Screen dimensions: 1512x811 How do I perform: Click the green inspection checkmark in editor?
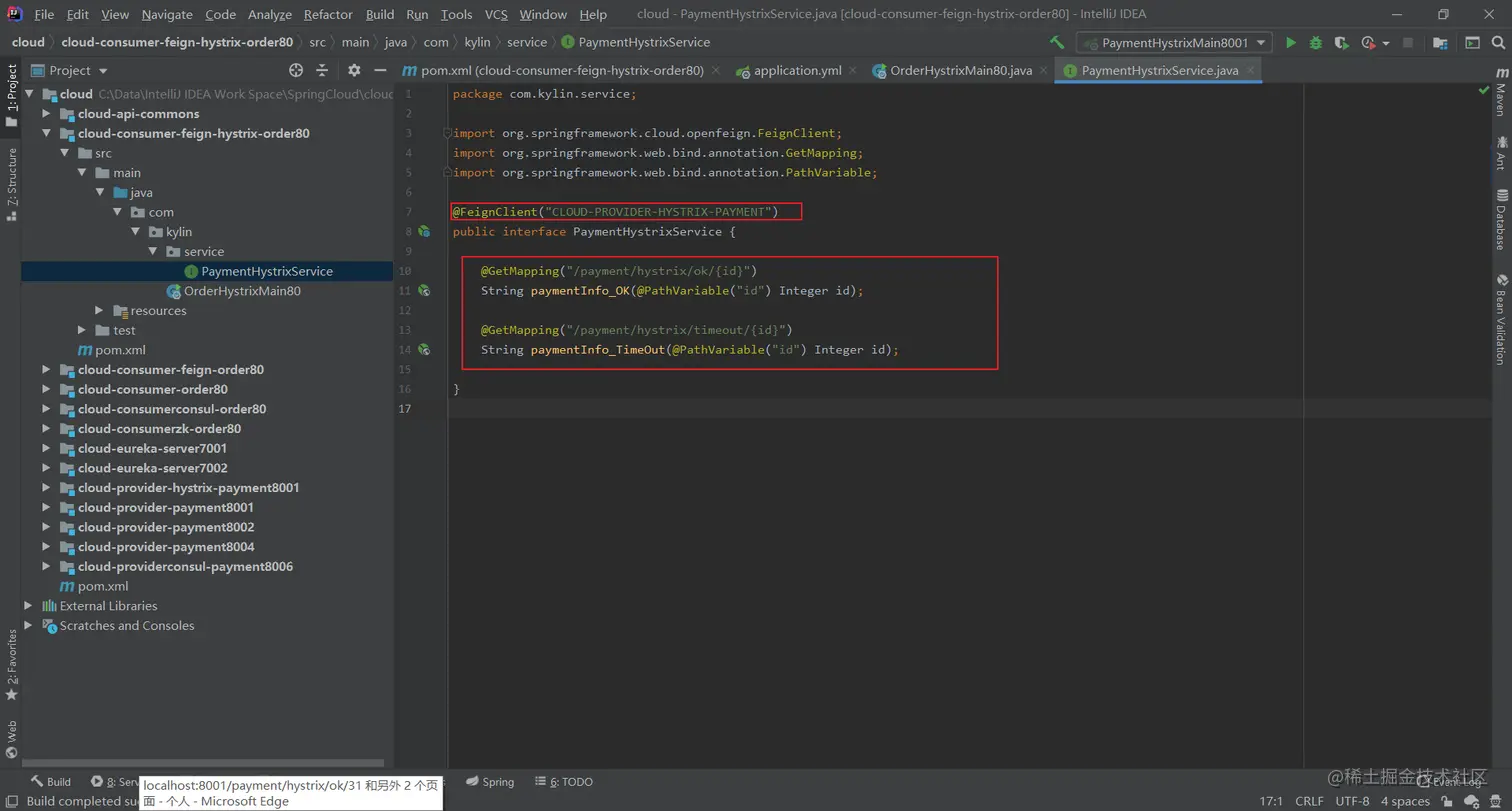(x=1483, y=90)
